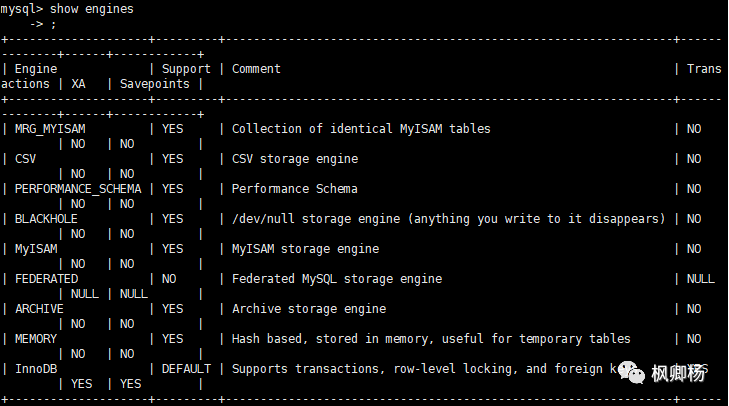The height and width of the screenshot is (406, 729).
Task: Select the MRG_MYISAM engine name
Action: tap(52, 129)
